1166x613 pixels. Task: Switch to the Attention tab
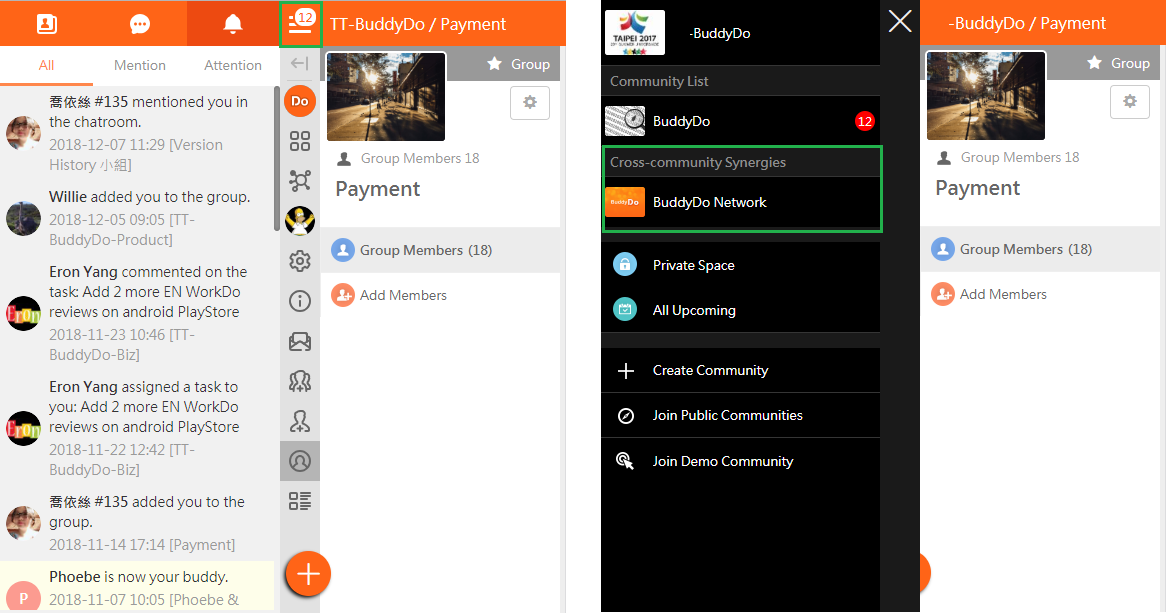point(233,65)
